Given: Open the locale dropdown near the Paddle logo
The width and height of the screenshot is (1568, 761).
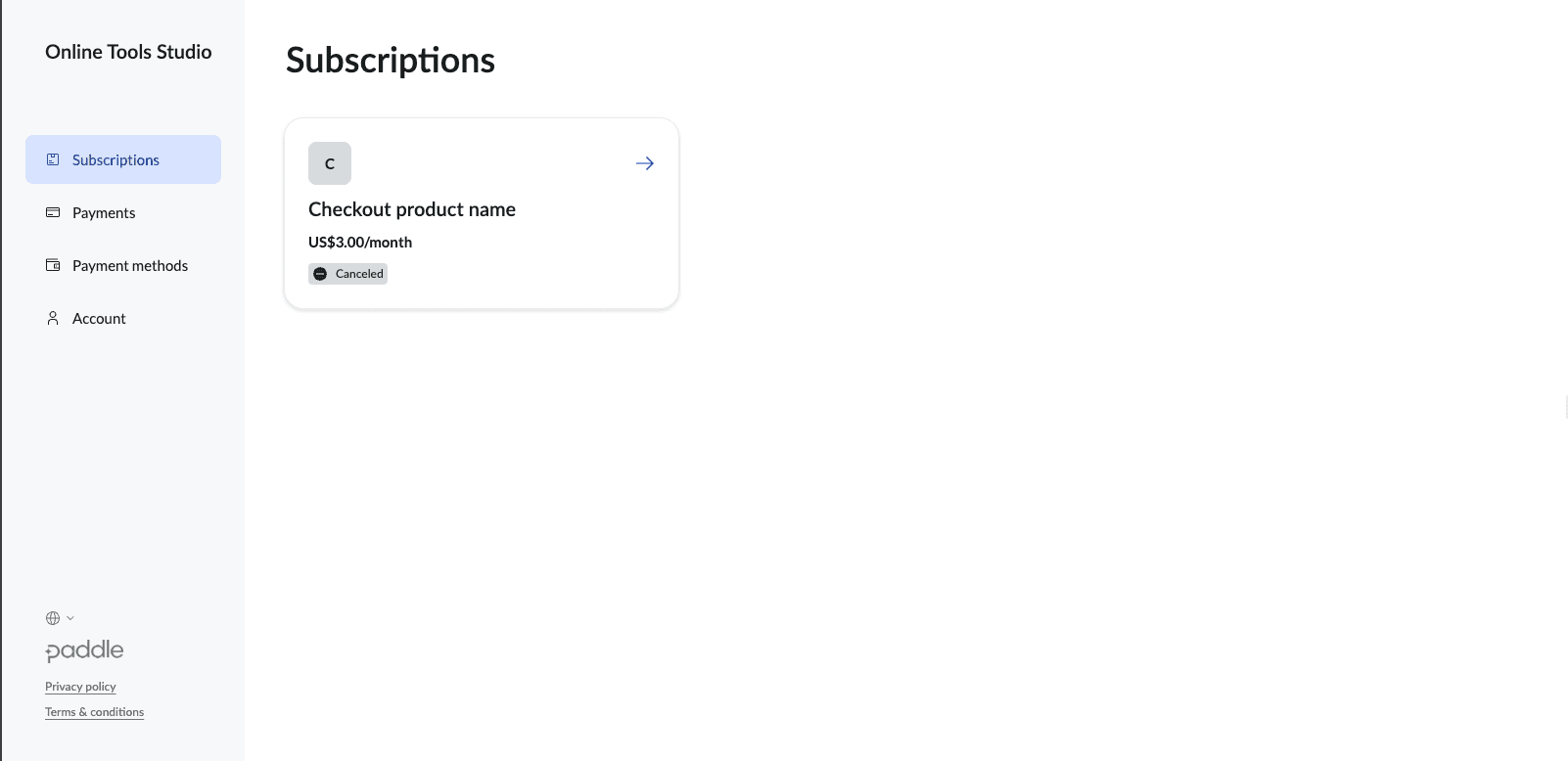Looking at the screenshot, I should [x=59, y=617].
